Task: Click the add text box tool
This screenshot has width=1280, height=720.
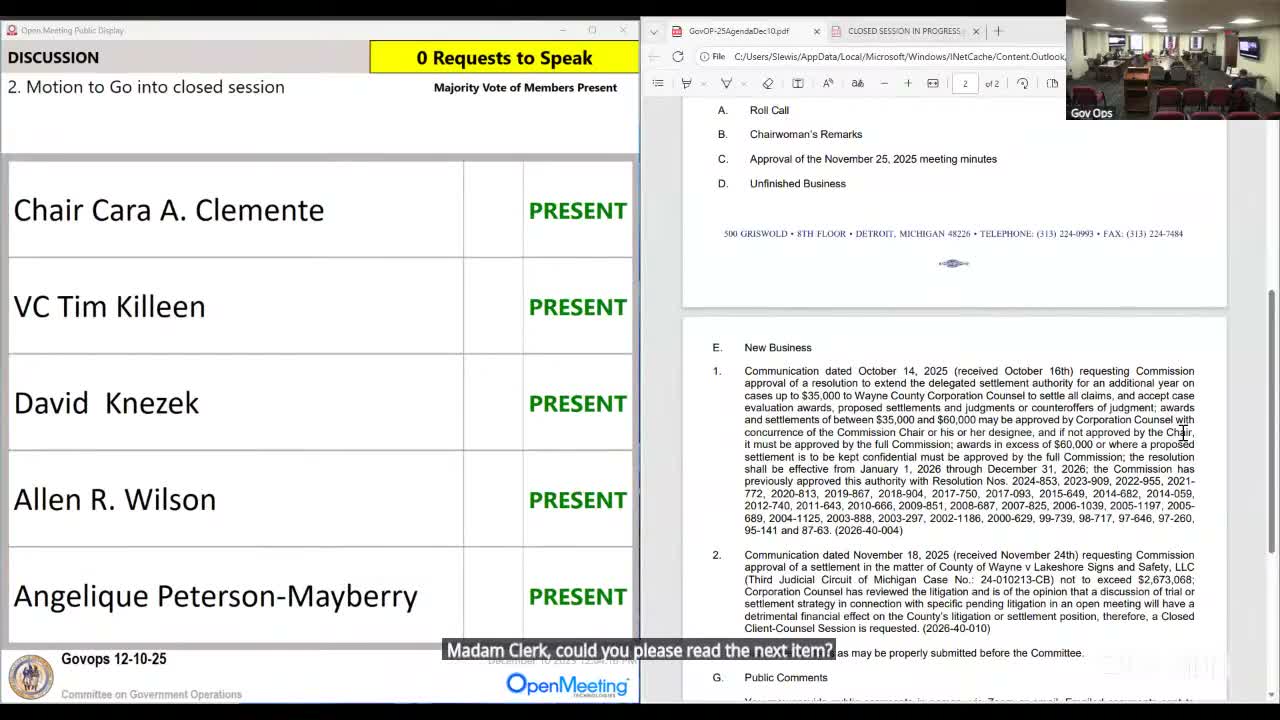Action: pos(798,83)
